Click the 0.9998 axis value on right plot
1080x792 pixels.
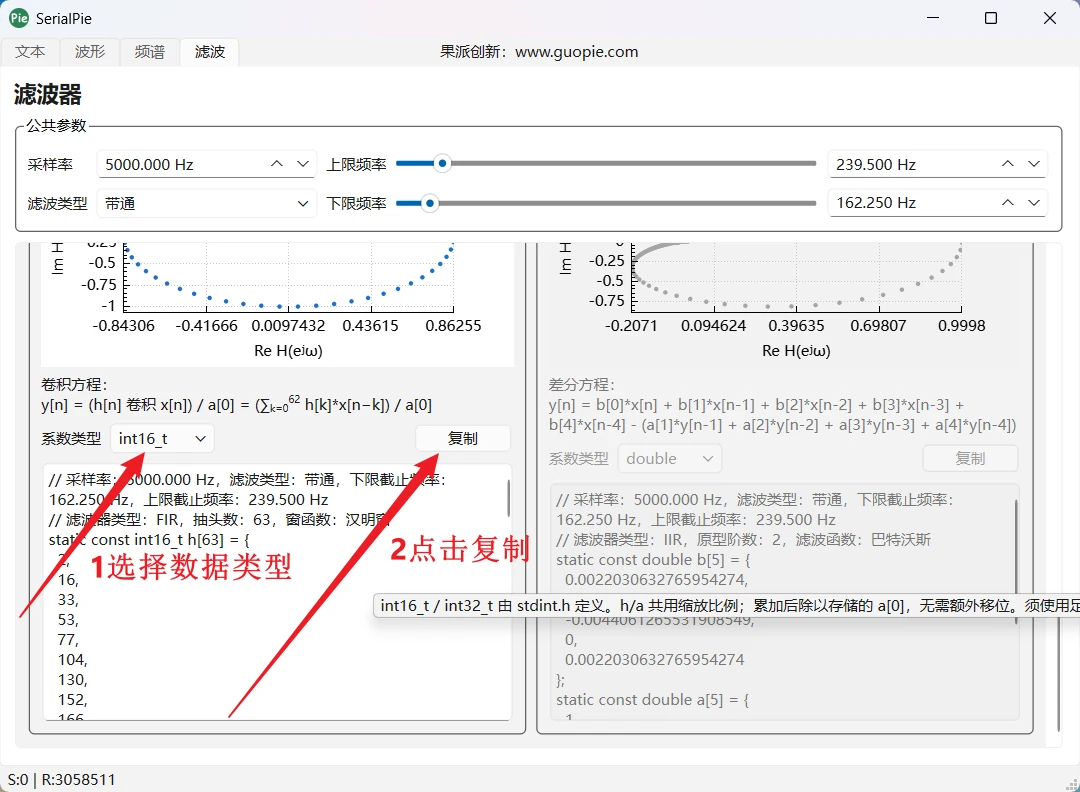[962, 326]
